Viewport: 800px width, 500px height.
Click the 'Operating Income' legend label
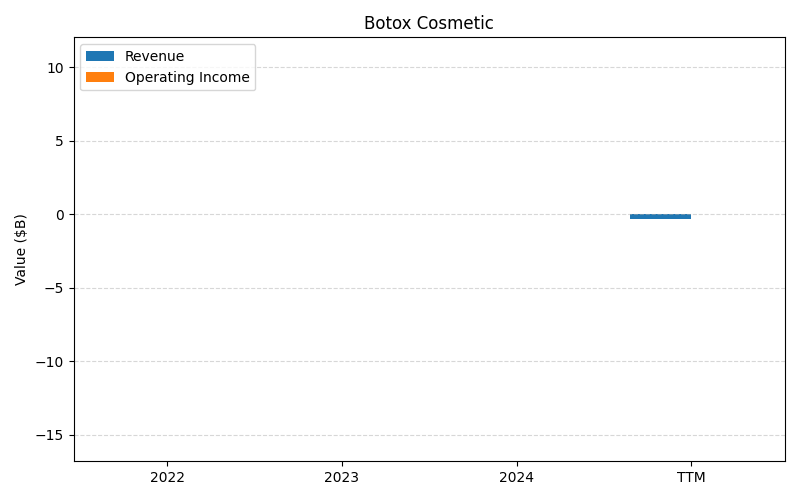click(x=187, y=77)
